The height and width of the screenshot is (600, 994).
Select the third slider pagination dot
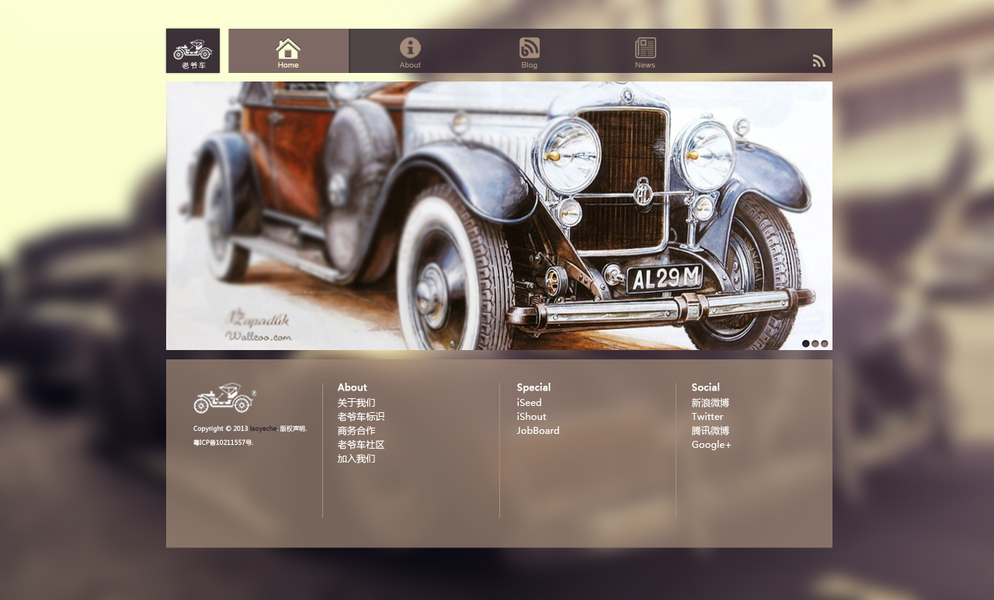pyautogui.click(x=825, y=343)
